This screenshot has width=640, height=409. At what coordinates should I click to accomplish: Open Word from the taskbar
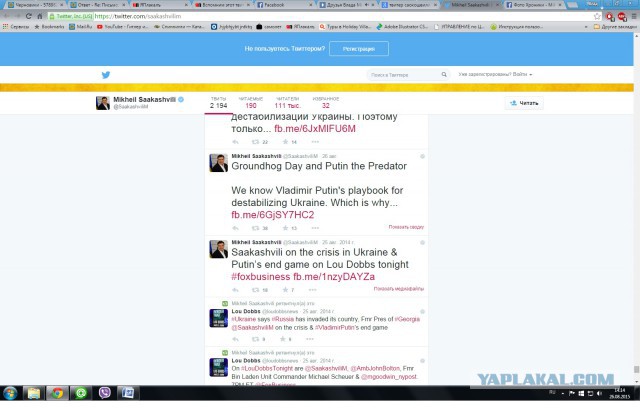pos(128,393)
